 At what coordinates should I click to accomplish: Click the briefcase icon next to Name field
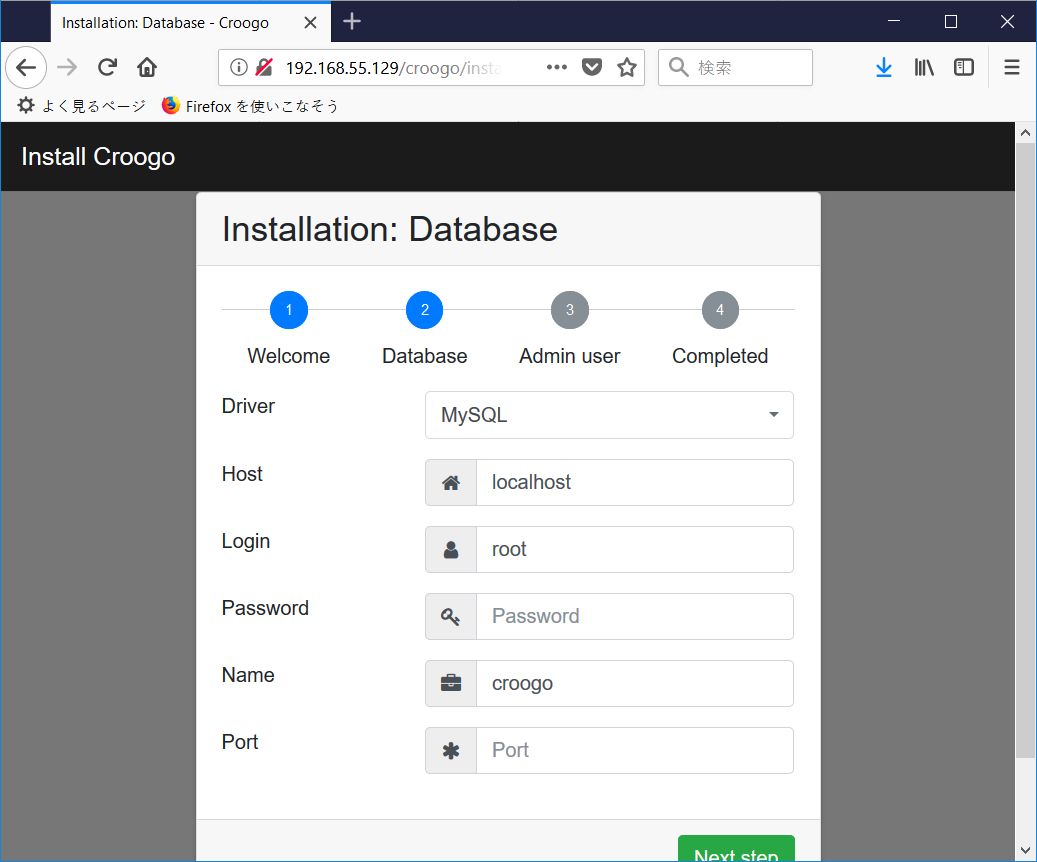(x=450, y=683)
